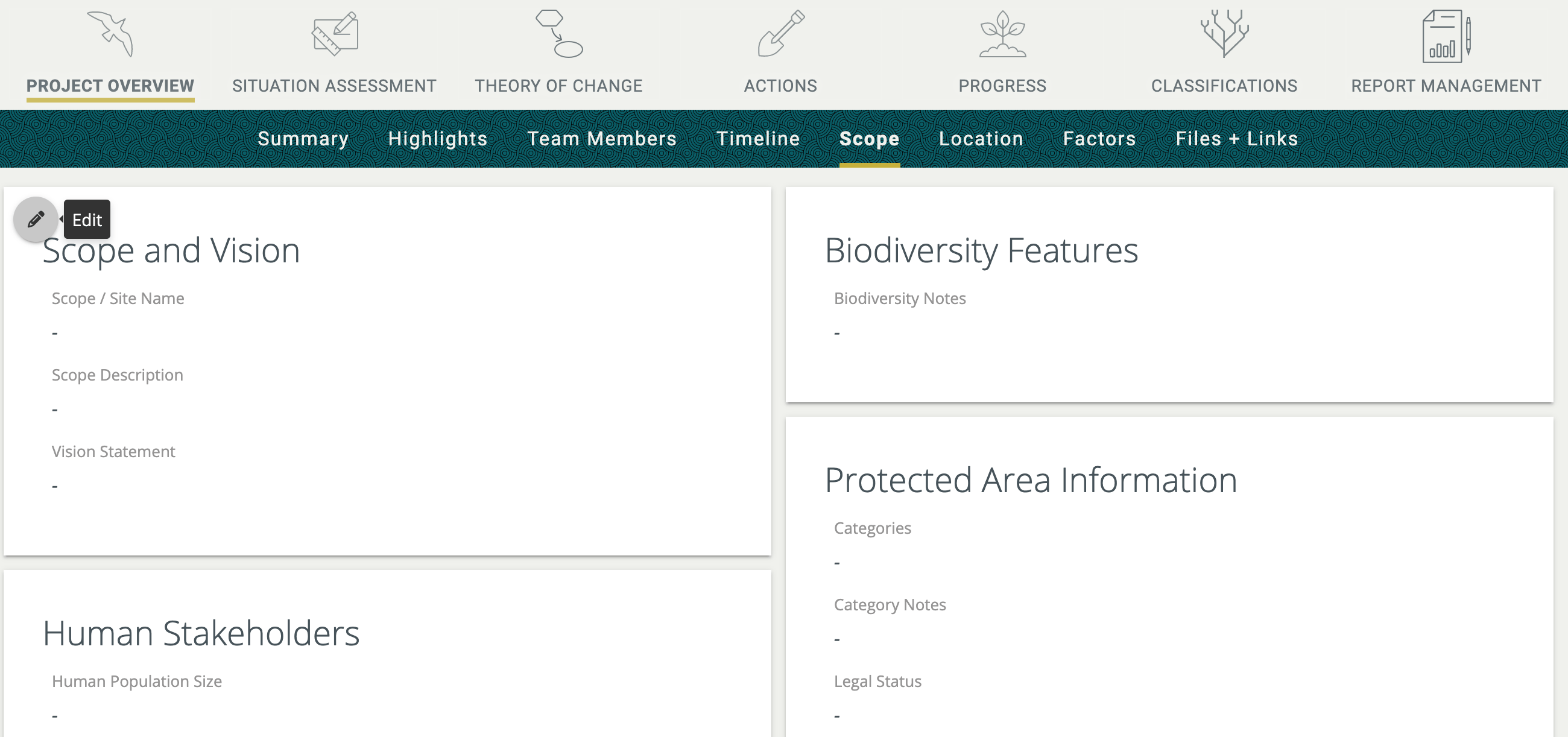This screenshot has height=737, width=1568.
Task: Click the pencil Edit icon button
Action: (36, 219)
